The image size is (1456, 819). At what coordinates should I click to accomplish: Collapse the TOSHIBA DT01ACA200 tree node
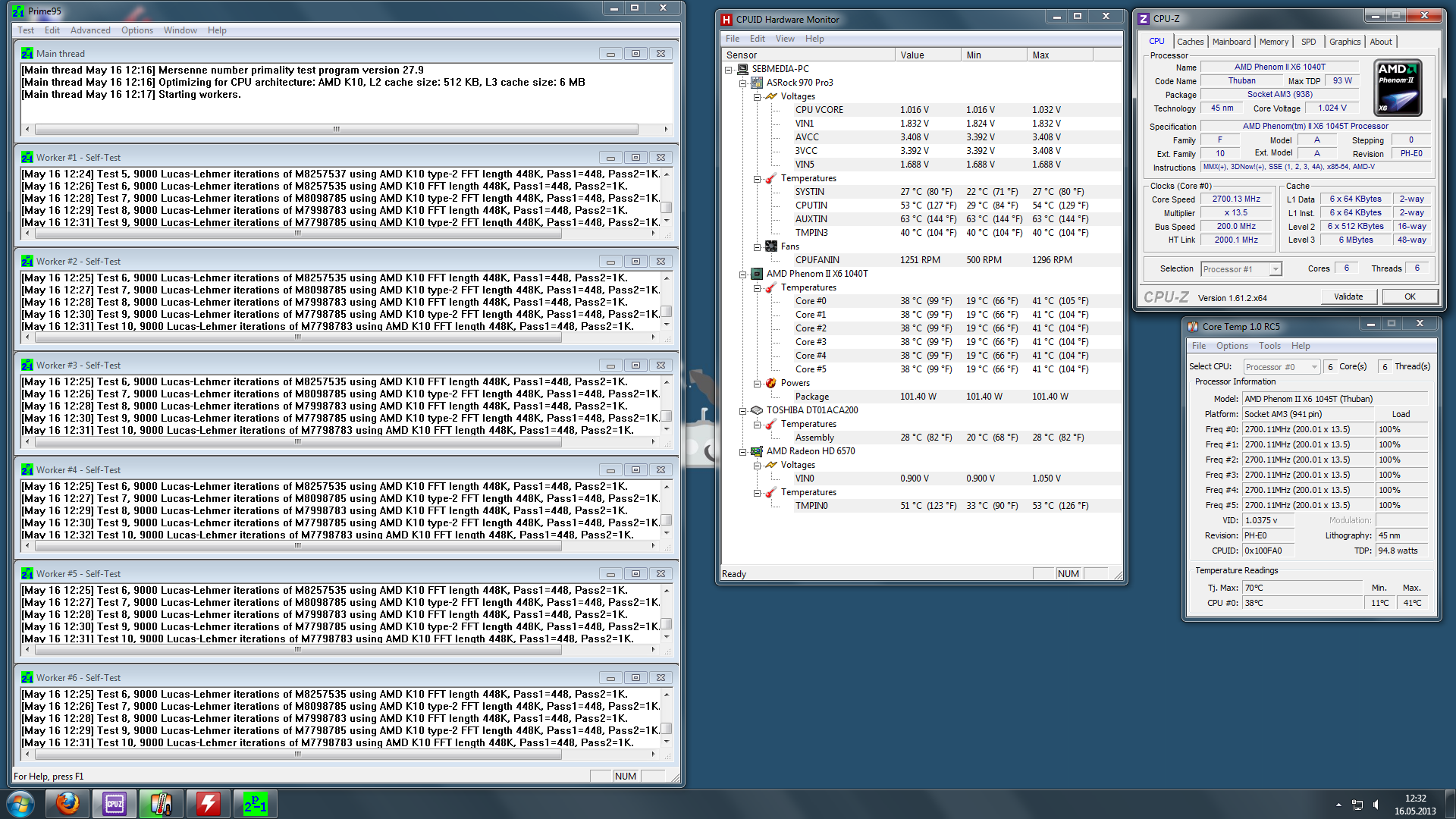(x=743, y=411)
